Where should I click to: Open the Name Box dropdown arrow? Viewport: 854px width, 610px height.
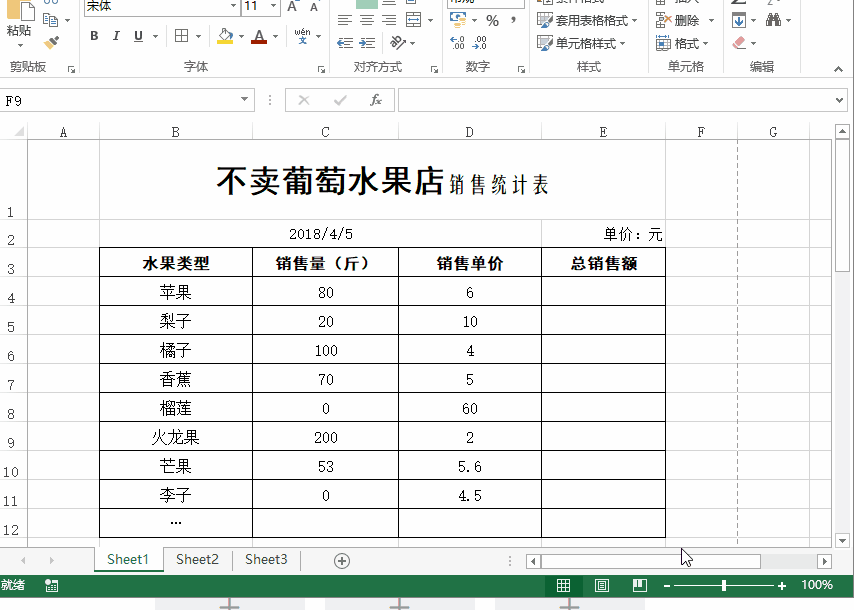coord(245,99)
